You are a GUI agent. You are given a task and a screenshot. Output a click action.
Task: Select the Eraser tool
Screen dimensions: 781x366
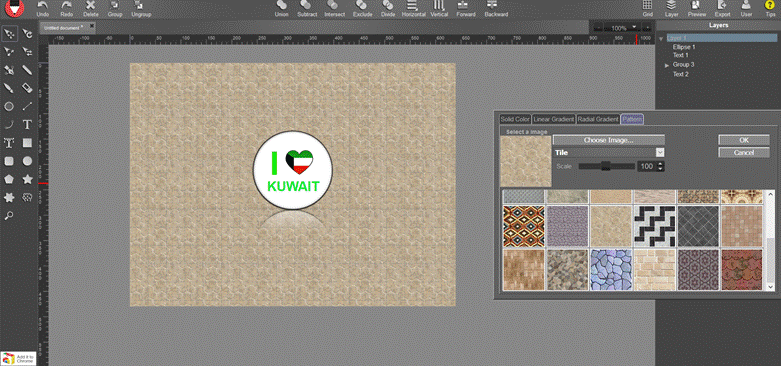[27, 88]
